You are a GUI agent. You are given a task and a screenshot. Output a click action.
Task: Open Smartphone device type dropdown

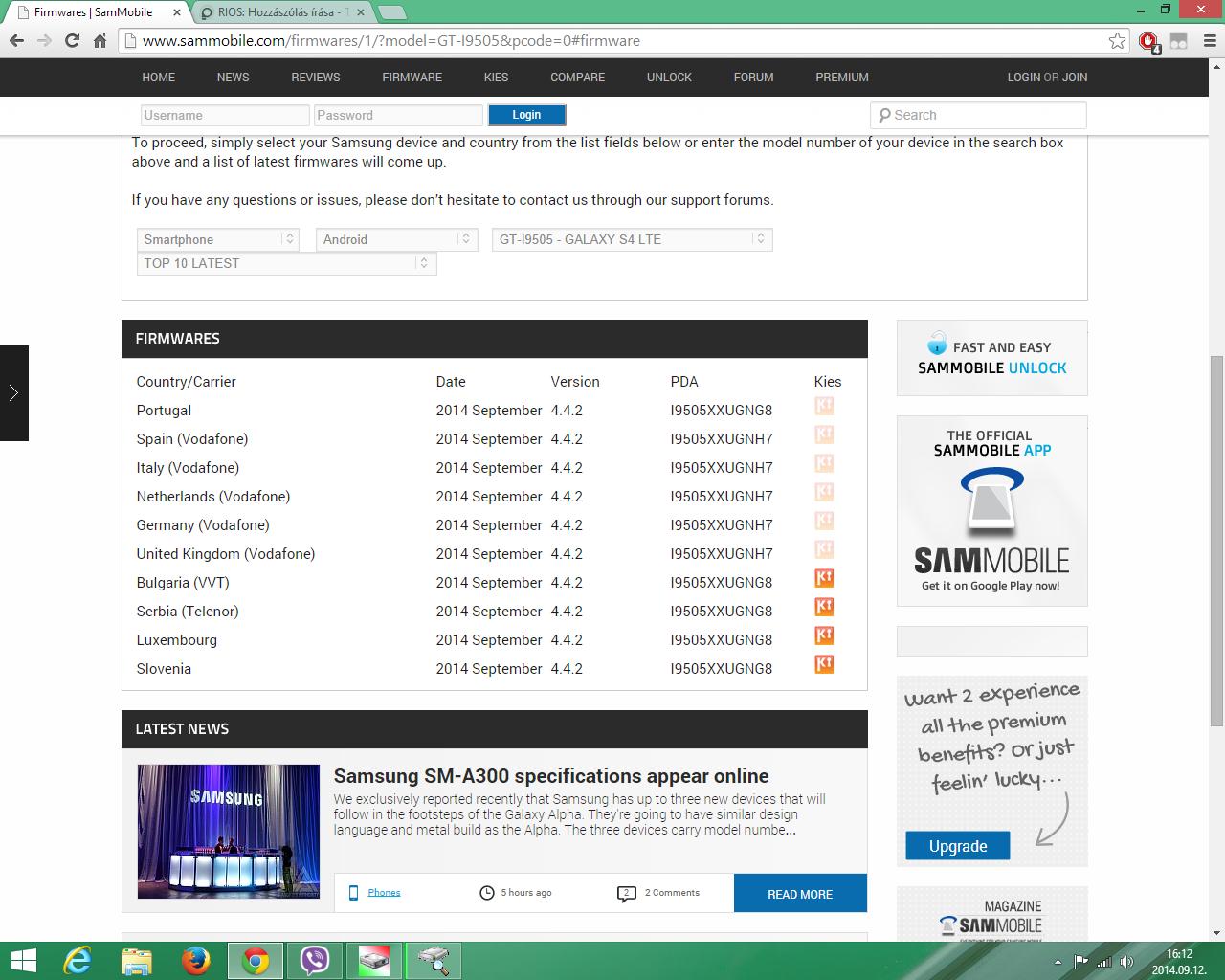(217, 239)
